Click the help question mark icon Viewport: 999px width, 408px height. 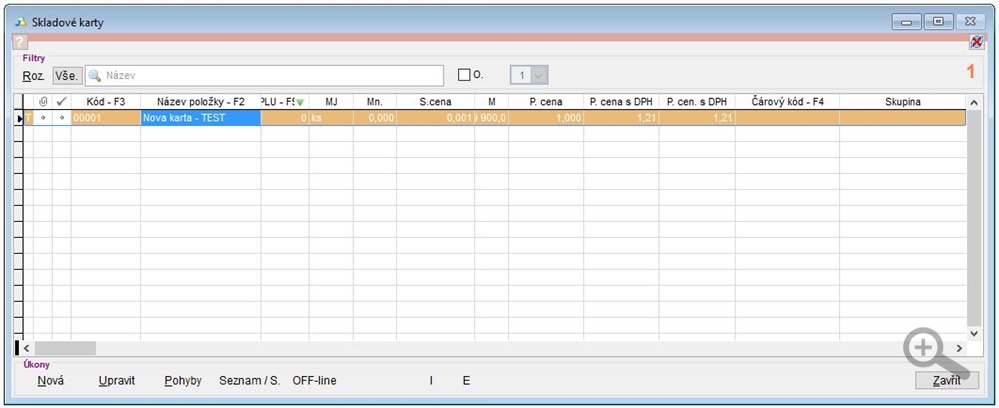pos(20,43)
